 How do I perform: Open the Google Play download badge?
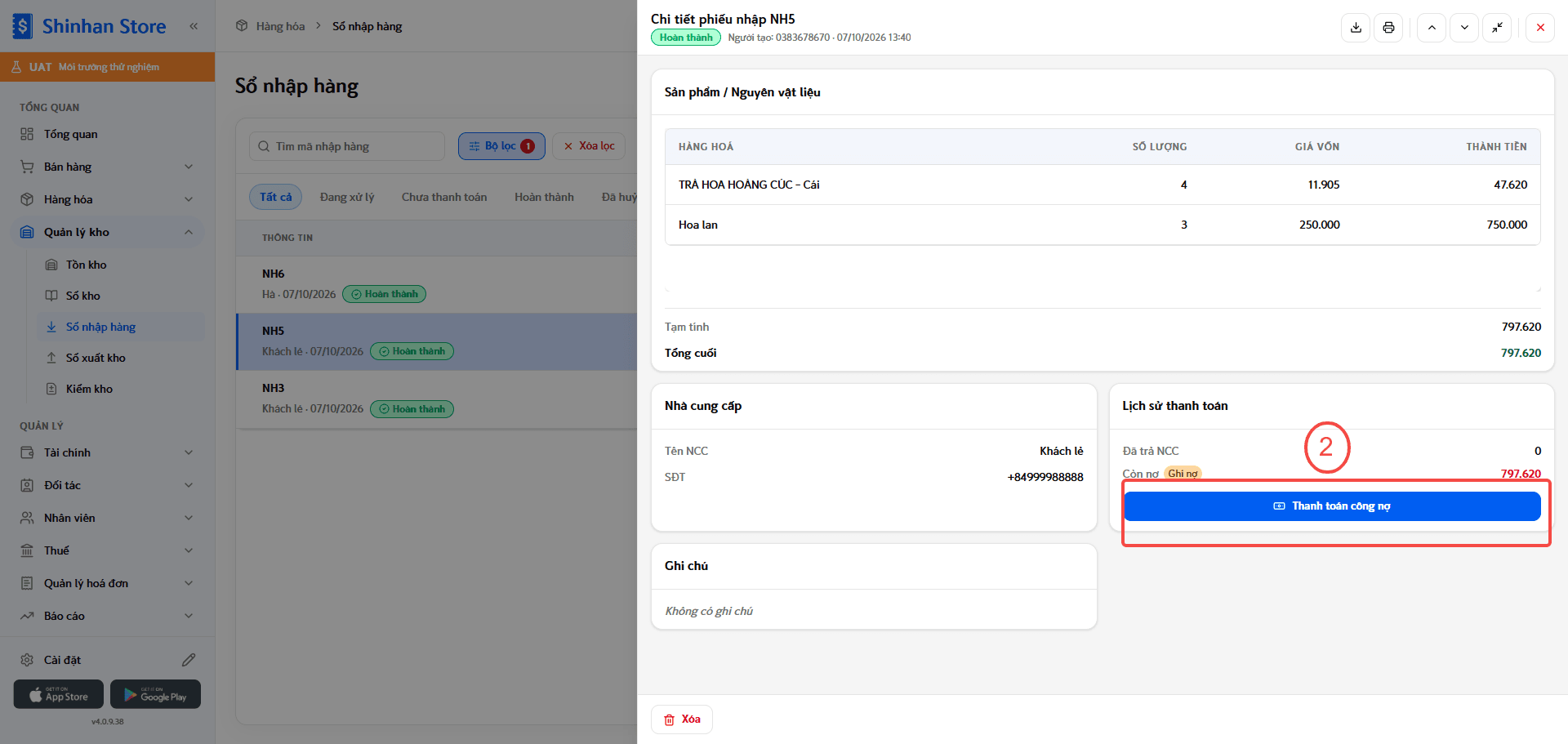[x=155, y=694]
